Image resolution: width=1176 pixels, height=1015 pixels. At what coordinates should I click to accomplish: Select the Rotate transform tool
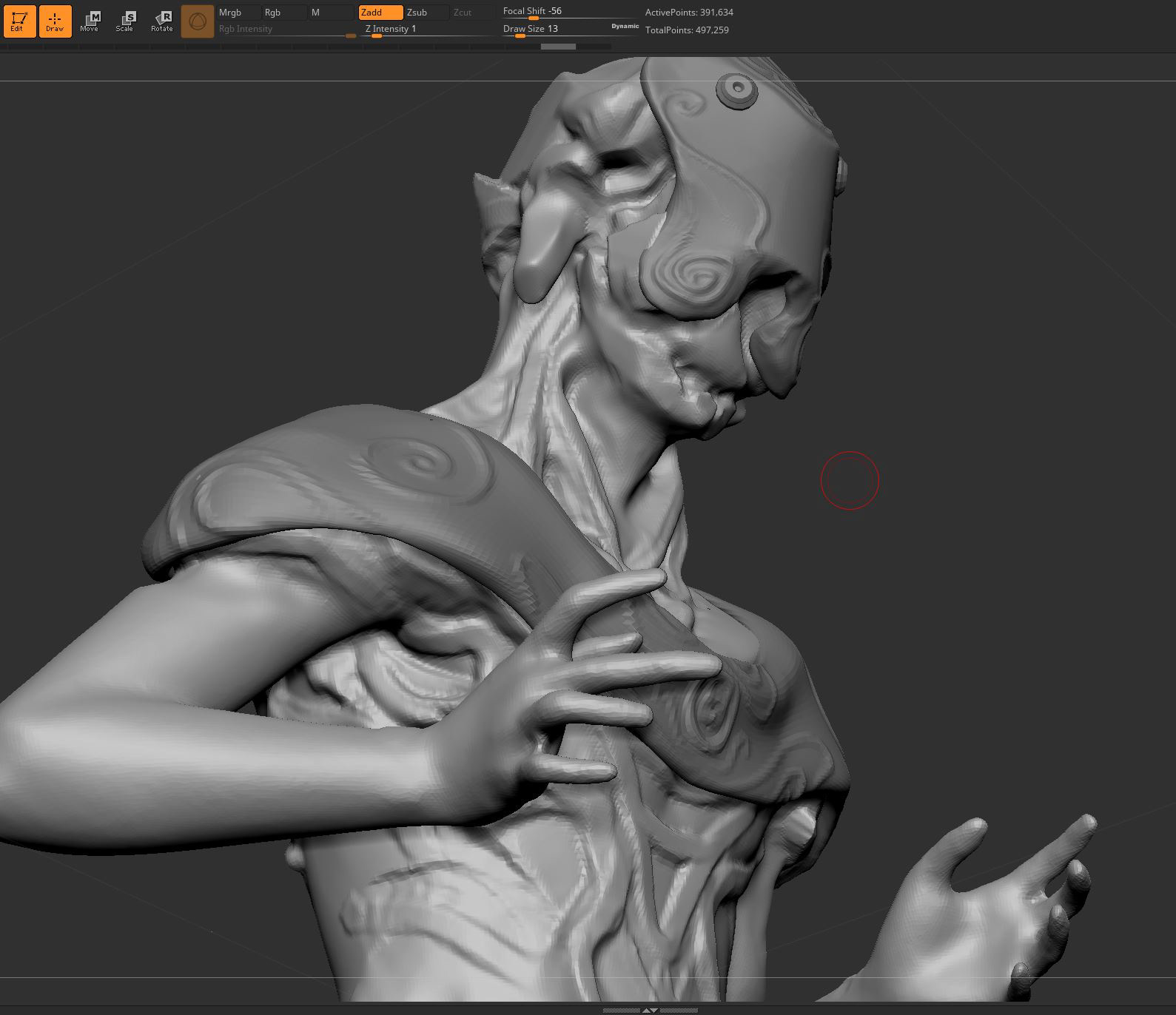[161, 21]
